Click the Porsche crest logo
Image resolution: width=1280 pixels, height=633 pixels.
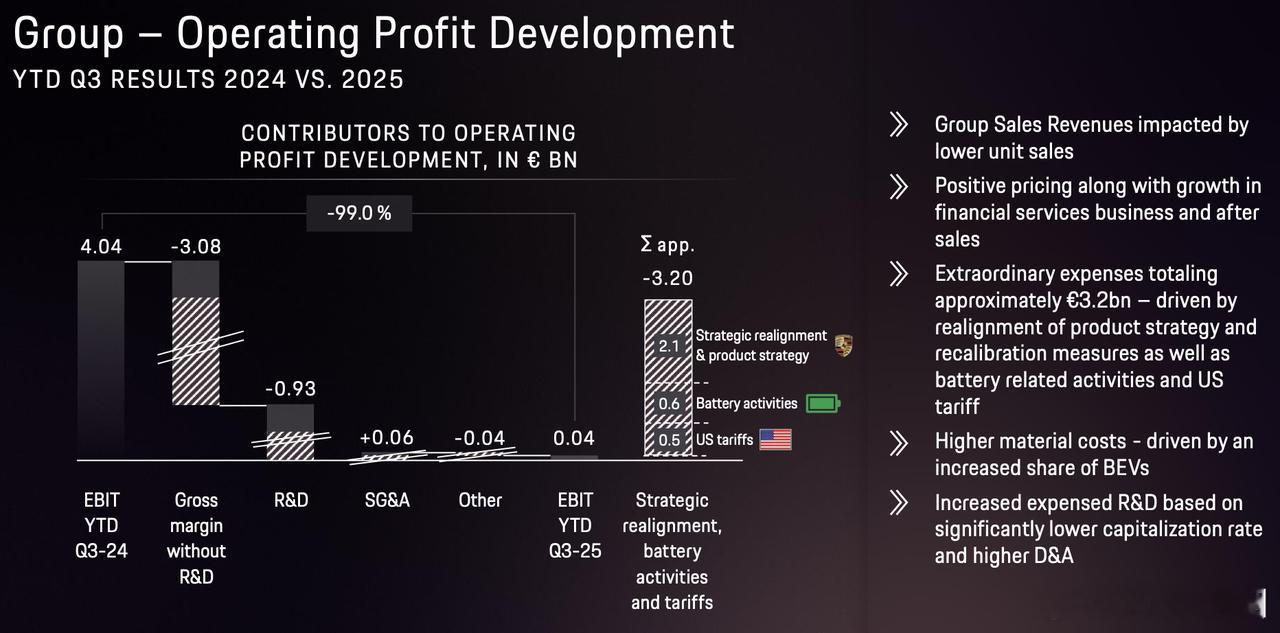844,347
